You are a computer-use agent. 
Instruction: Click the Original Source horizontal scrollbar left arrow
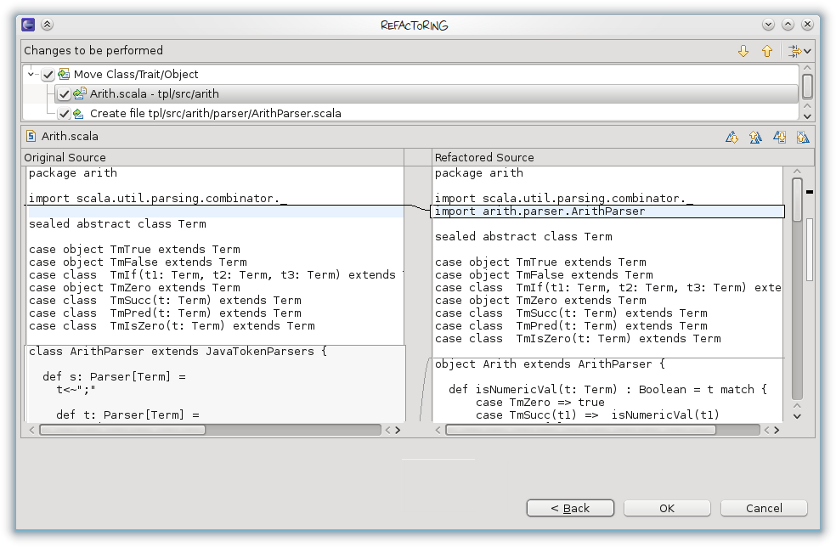pos(32,430)
